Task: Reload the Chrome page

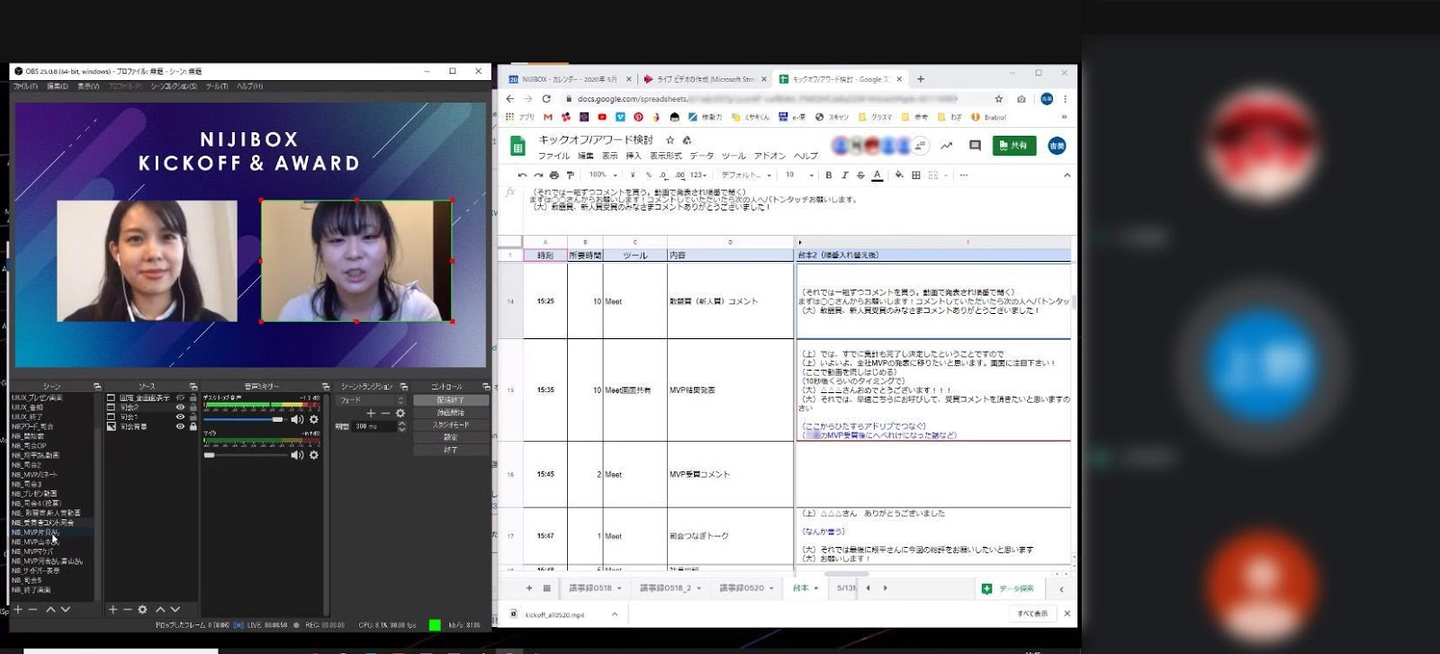Action: 547,99
